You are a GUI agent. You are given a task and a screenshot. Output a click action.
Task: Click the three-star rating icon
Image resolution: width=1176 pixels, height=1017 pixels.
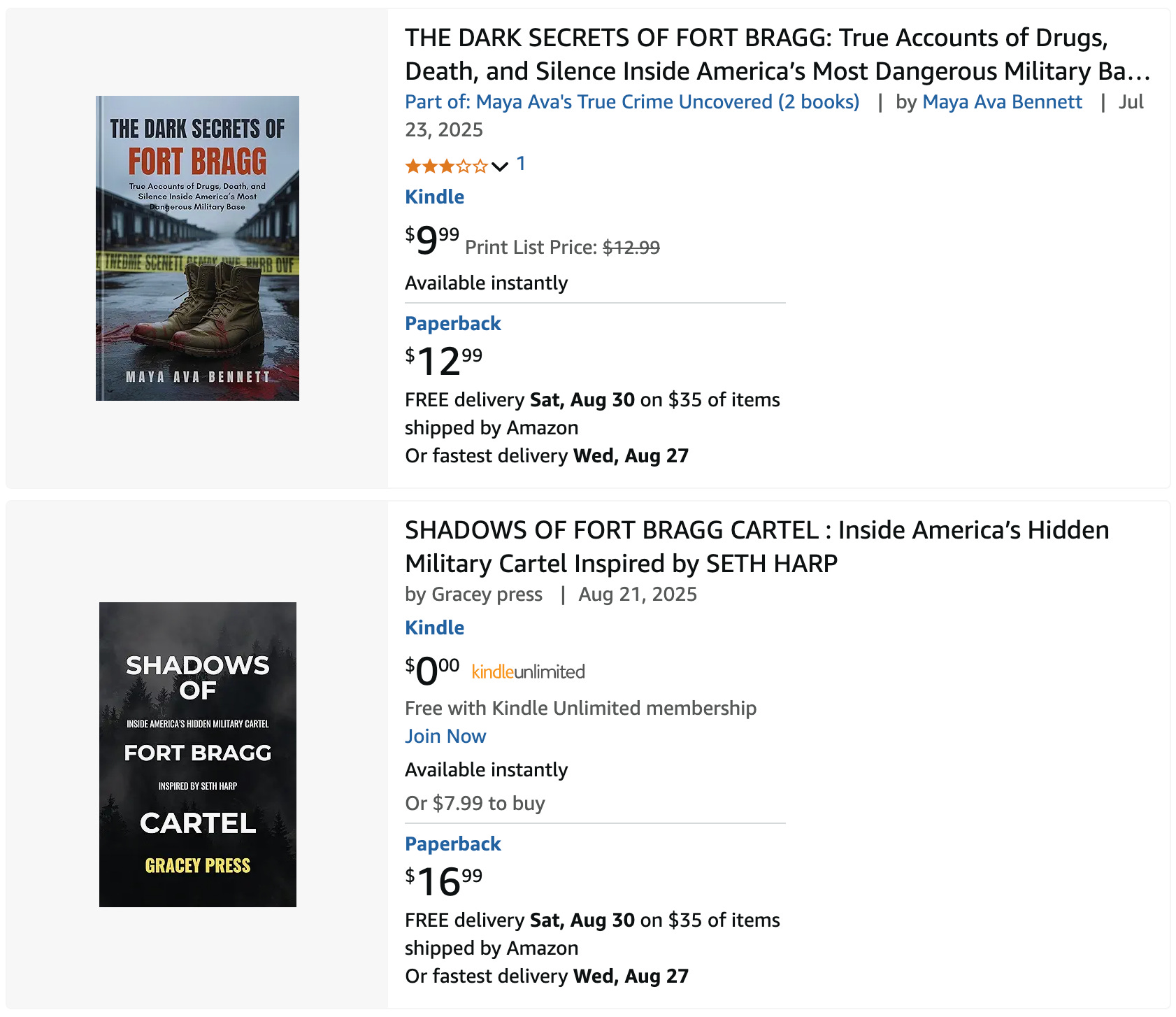pyautogui.click(x=446, y=166)
